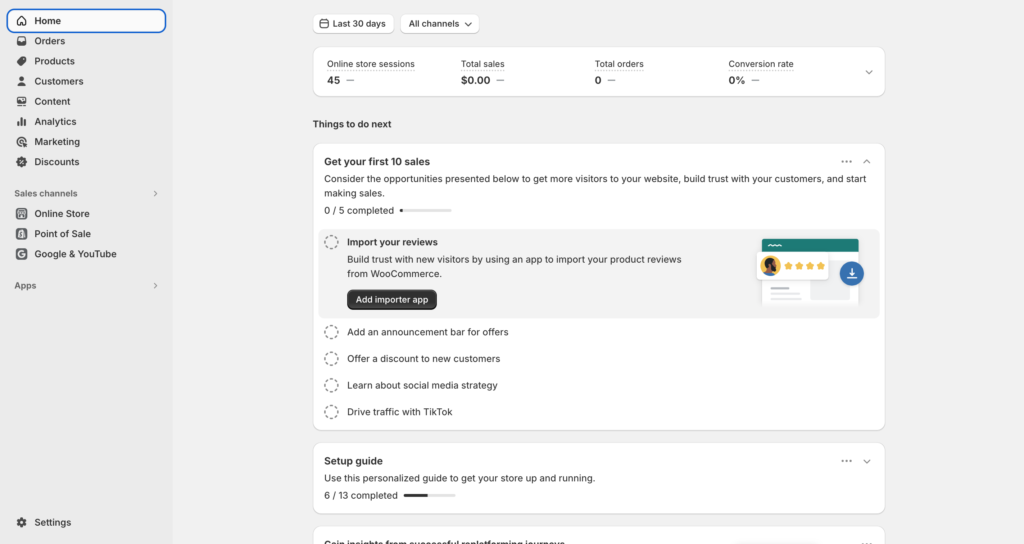1024x544 pixels.
Task: Click the Analytics bar chart icon
Action: 22,122
